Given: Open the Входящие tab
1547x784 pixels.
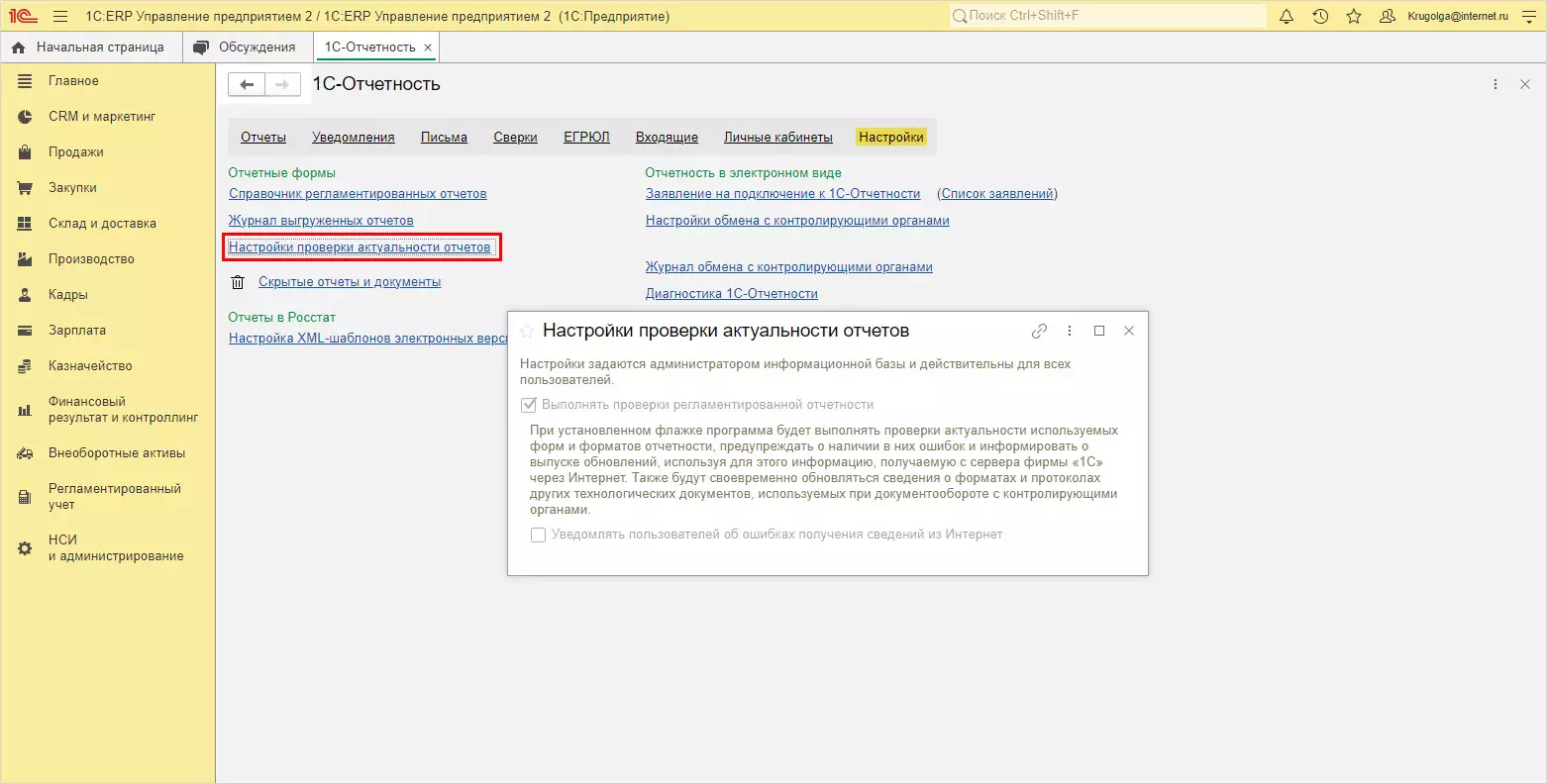Looking at the screenshot, I should (x=667, y=138).
